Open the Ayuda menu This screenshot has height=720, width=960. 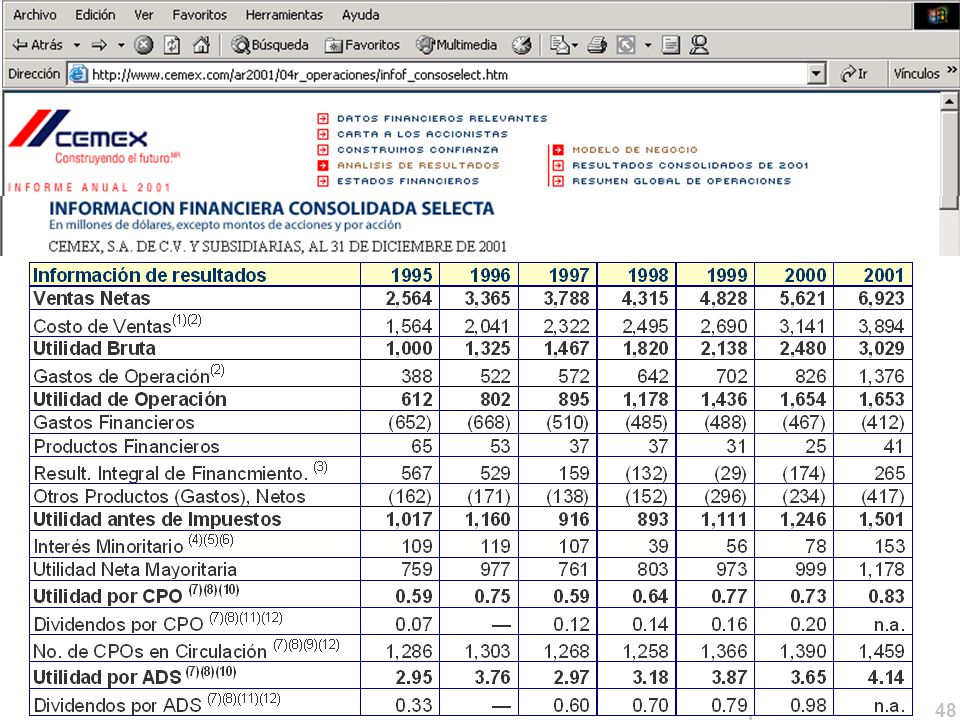[x=361, y=15]
